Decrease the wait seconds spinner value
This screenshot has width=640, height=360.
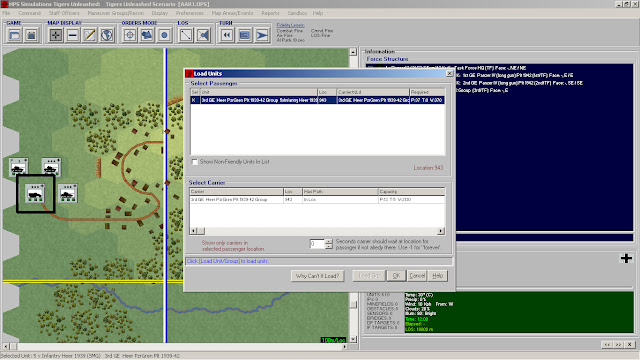[x=329, y=247]
